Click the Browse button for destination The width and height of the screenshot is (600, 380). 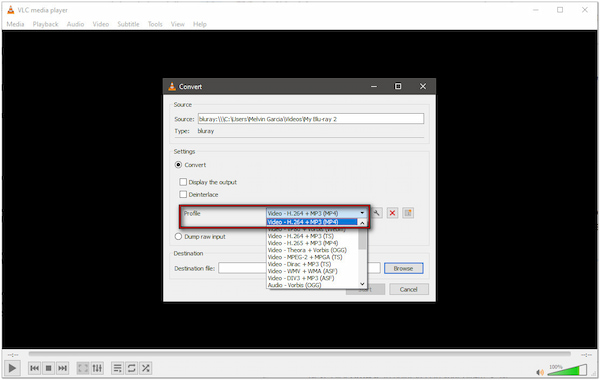click(403, 268)
